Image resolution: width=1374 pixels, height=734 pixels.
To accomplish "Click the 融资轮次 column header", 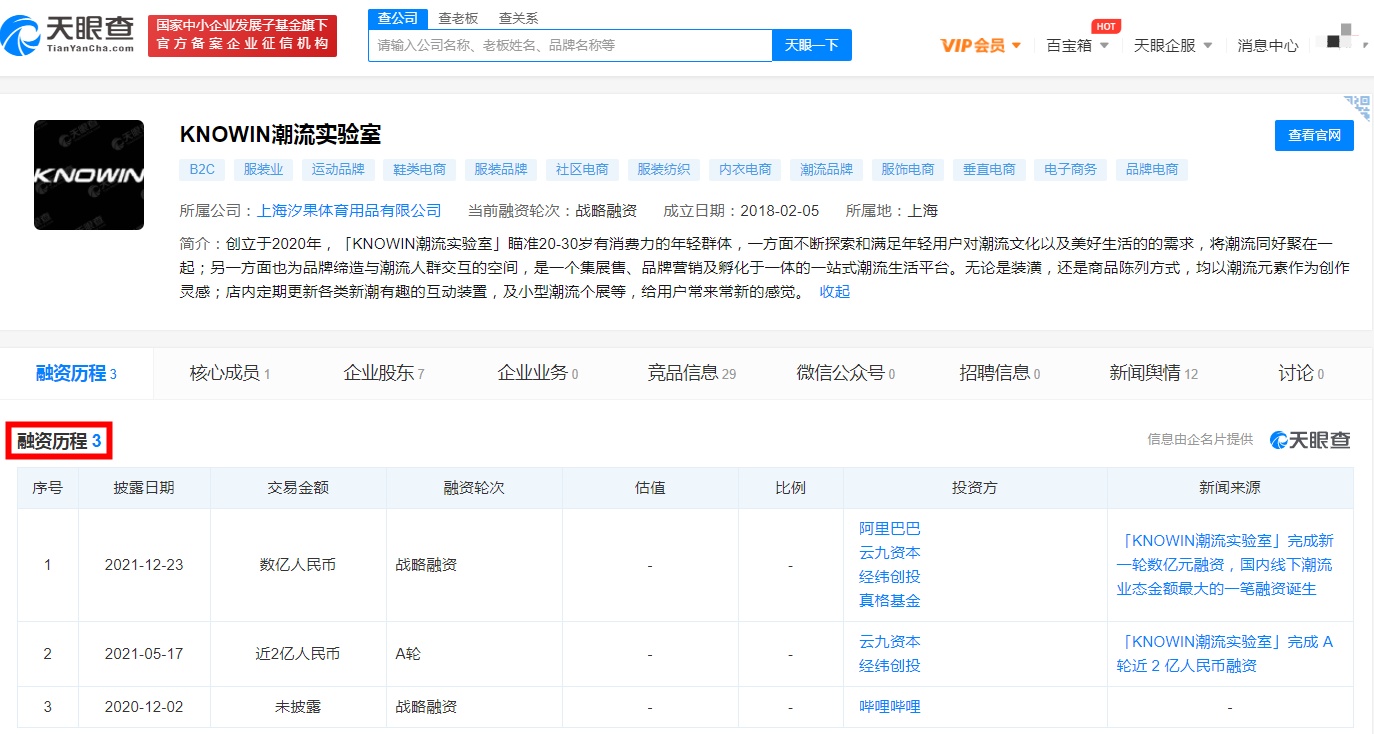I will pos(474,488).
